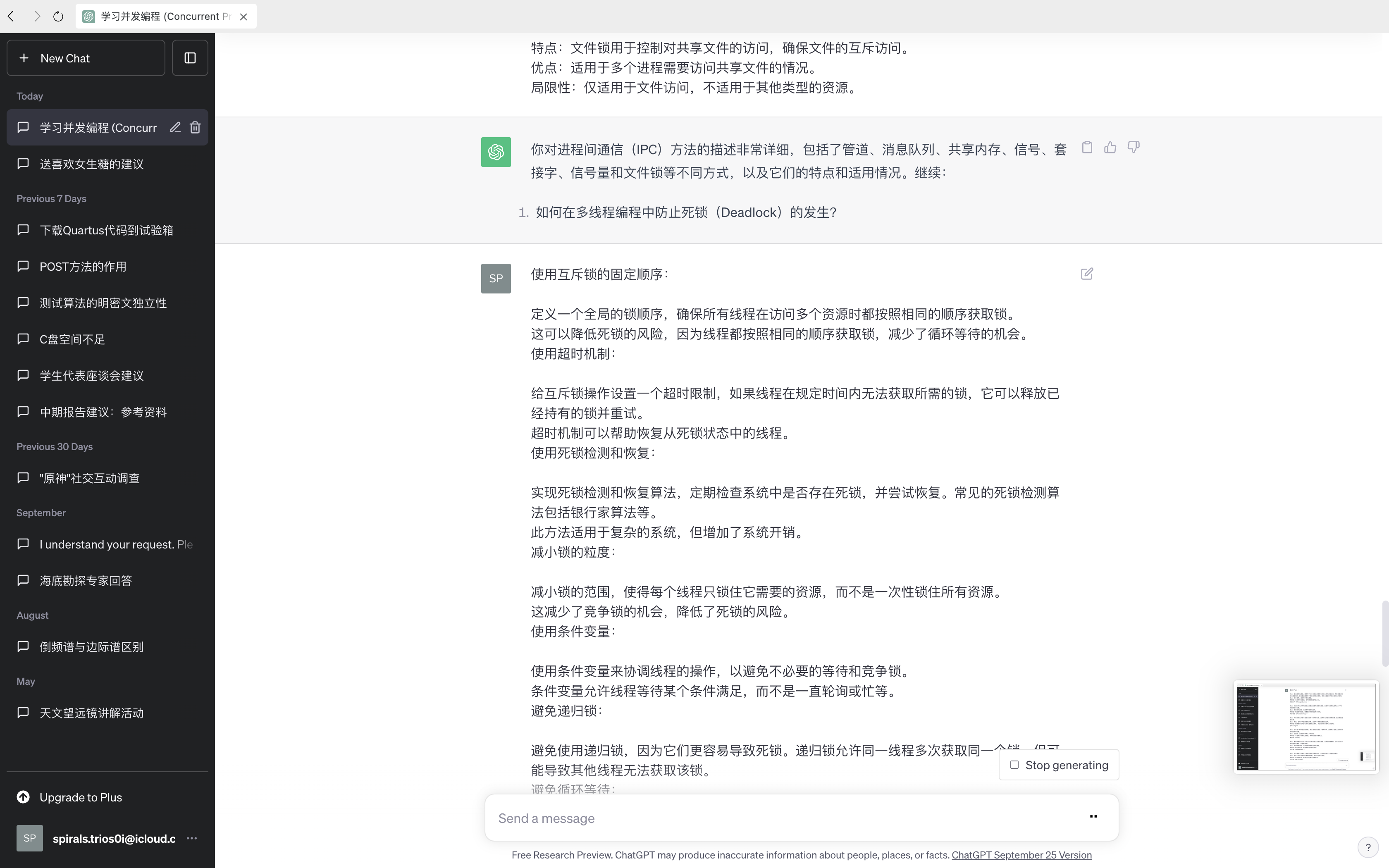The image size is (1389, 868).
Task: Start a New Chat
Action: (x=86, y=58)
